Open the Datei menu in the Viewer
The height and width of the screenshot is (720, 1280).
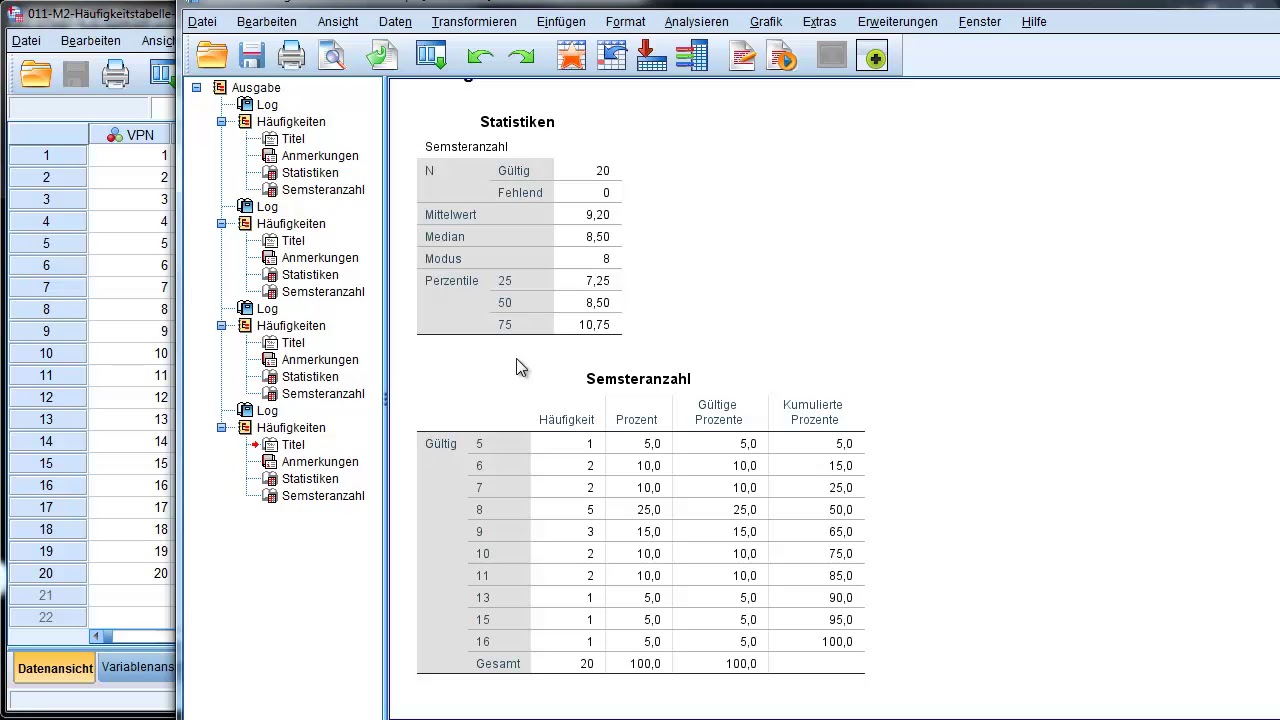[x=202, y=21]
